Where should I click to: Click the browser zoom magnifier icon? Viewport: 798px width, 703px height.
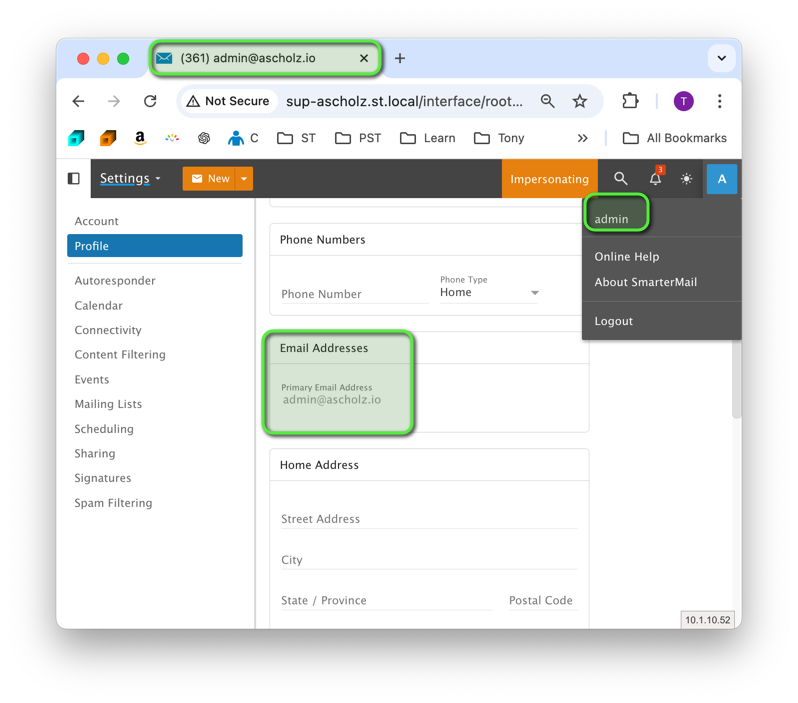pyautogui.click(x=548, y=101)
